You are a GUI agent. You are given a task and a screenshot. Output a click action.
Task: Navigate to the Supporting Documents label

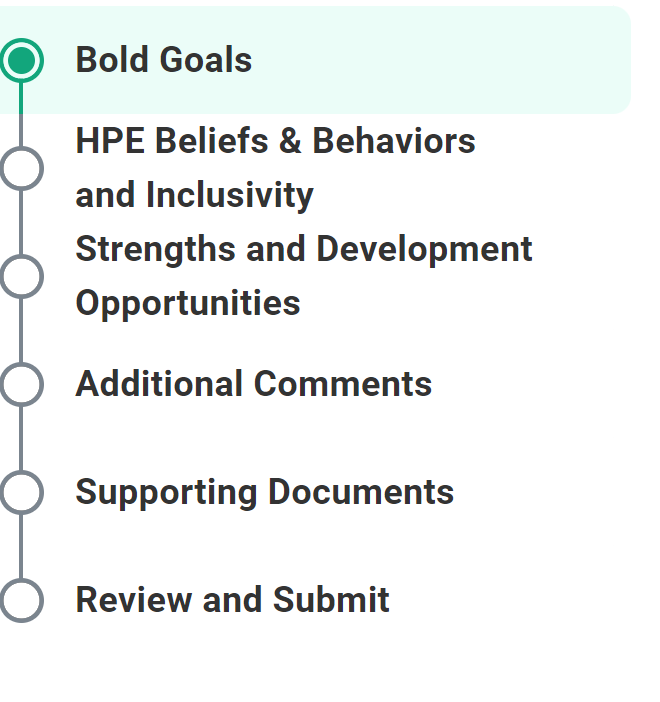click(264, 492)
